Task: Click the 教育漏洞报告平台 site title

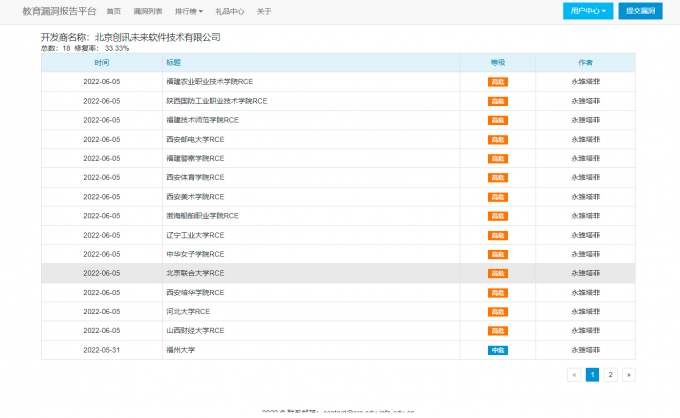Action: 59,11
